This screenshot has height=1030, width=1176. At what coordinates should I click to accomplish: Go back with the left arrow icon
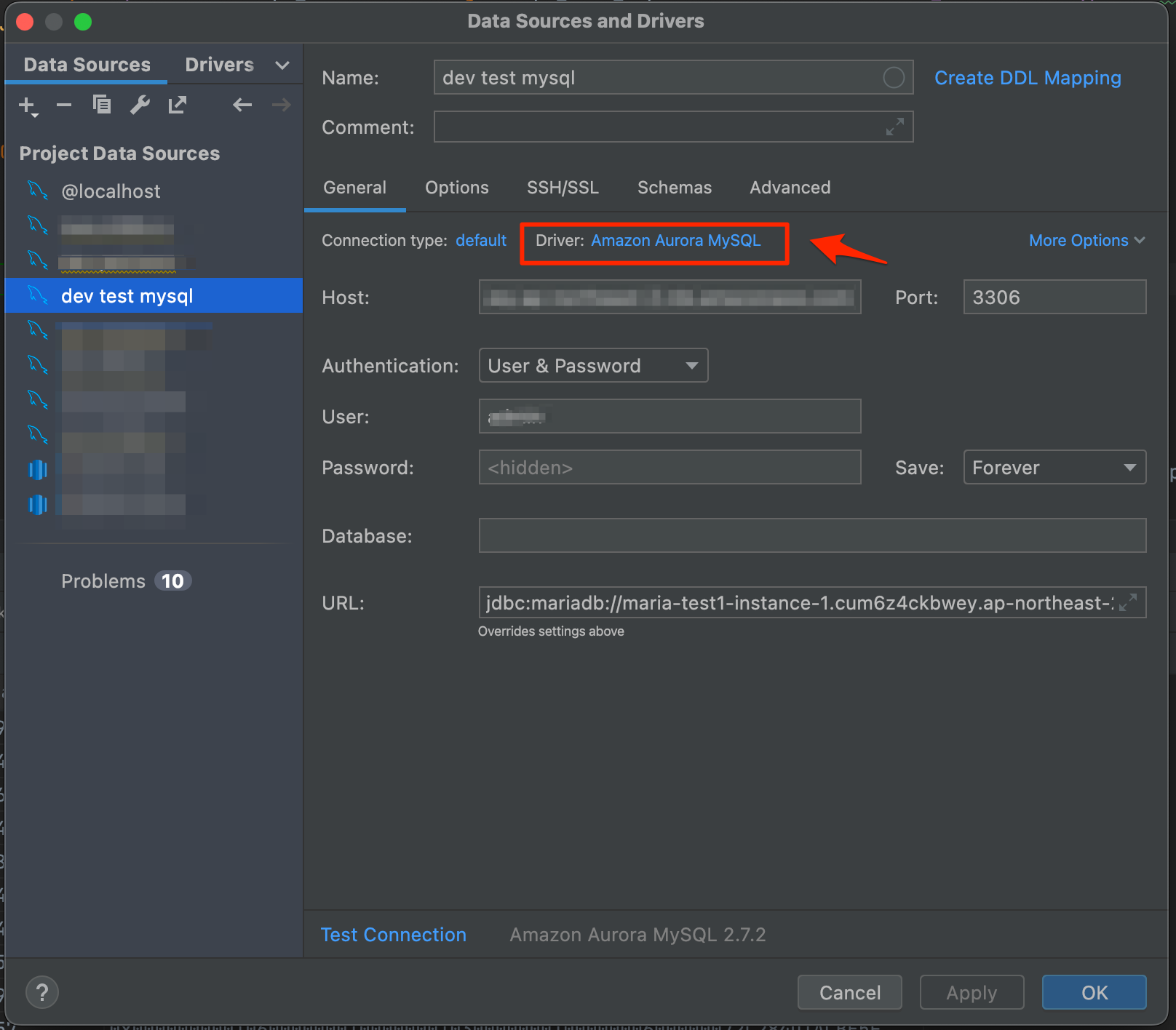pos(242,105)
